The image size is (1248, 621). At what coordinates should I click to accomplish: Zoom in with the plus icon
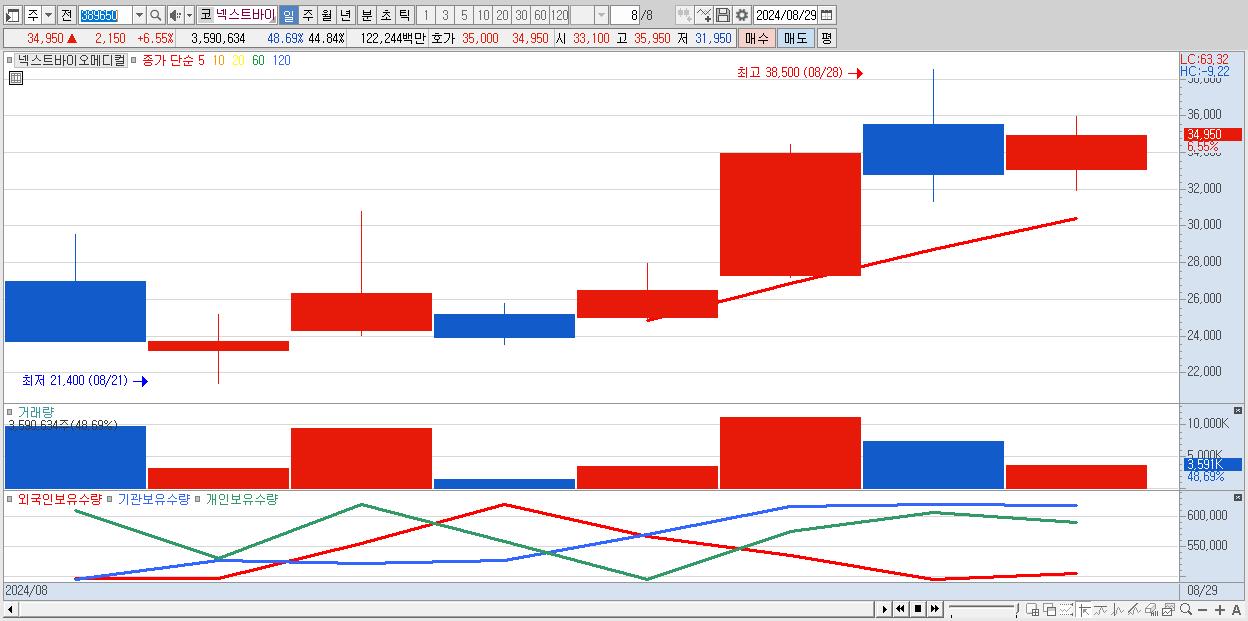pos(1220,609)
